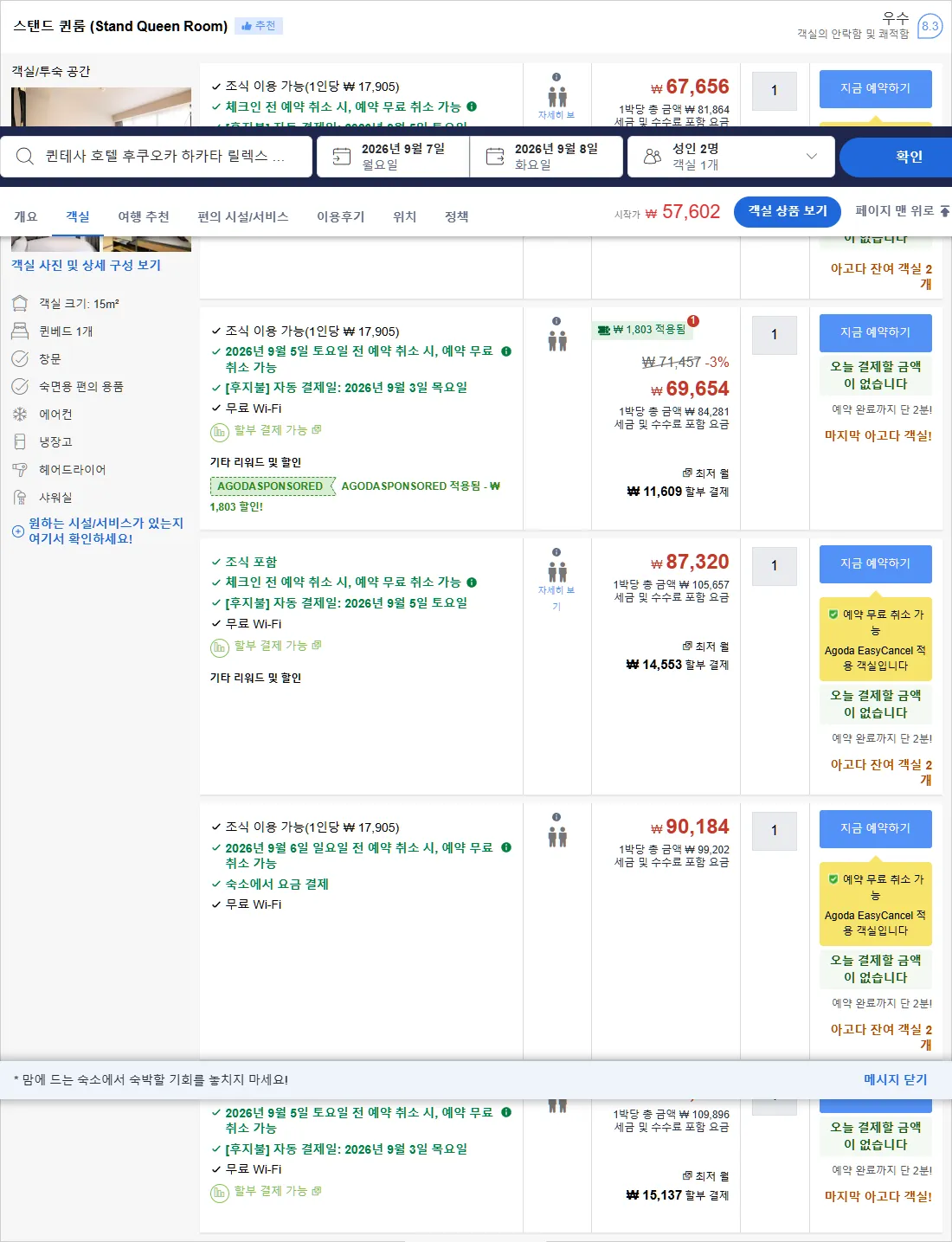This screenshot has height=1242, width=952.
Task: Click 지금 예약하기 for ₩87,320 offer
Action: (876, 564)
